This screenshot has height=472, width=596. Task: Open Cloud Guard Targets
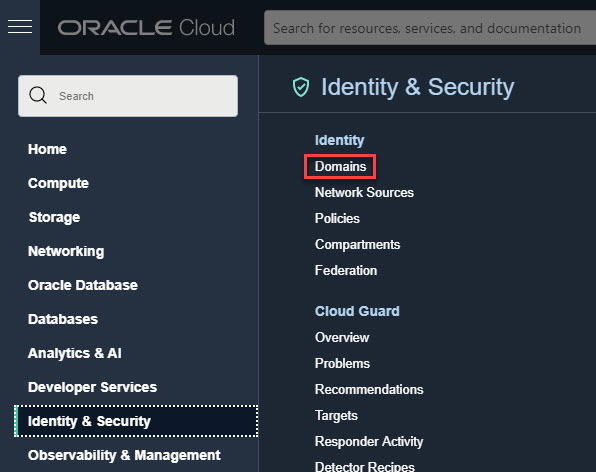coord(336,416)
